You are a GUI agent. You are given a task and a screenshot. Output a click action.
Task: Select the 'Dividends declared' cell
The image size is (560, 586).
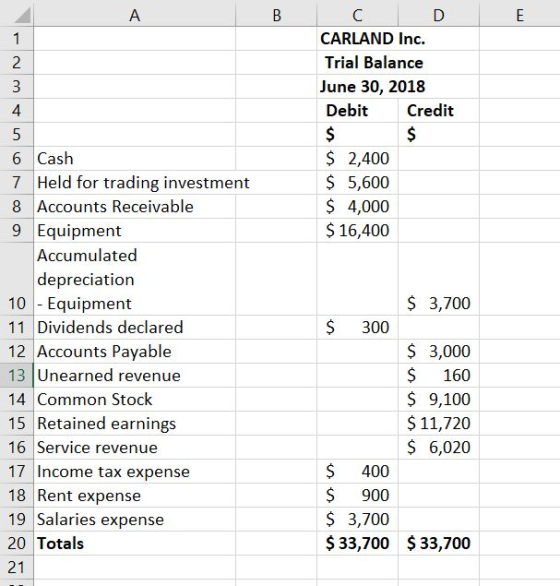click(x=135, y=327)
